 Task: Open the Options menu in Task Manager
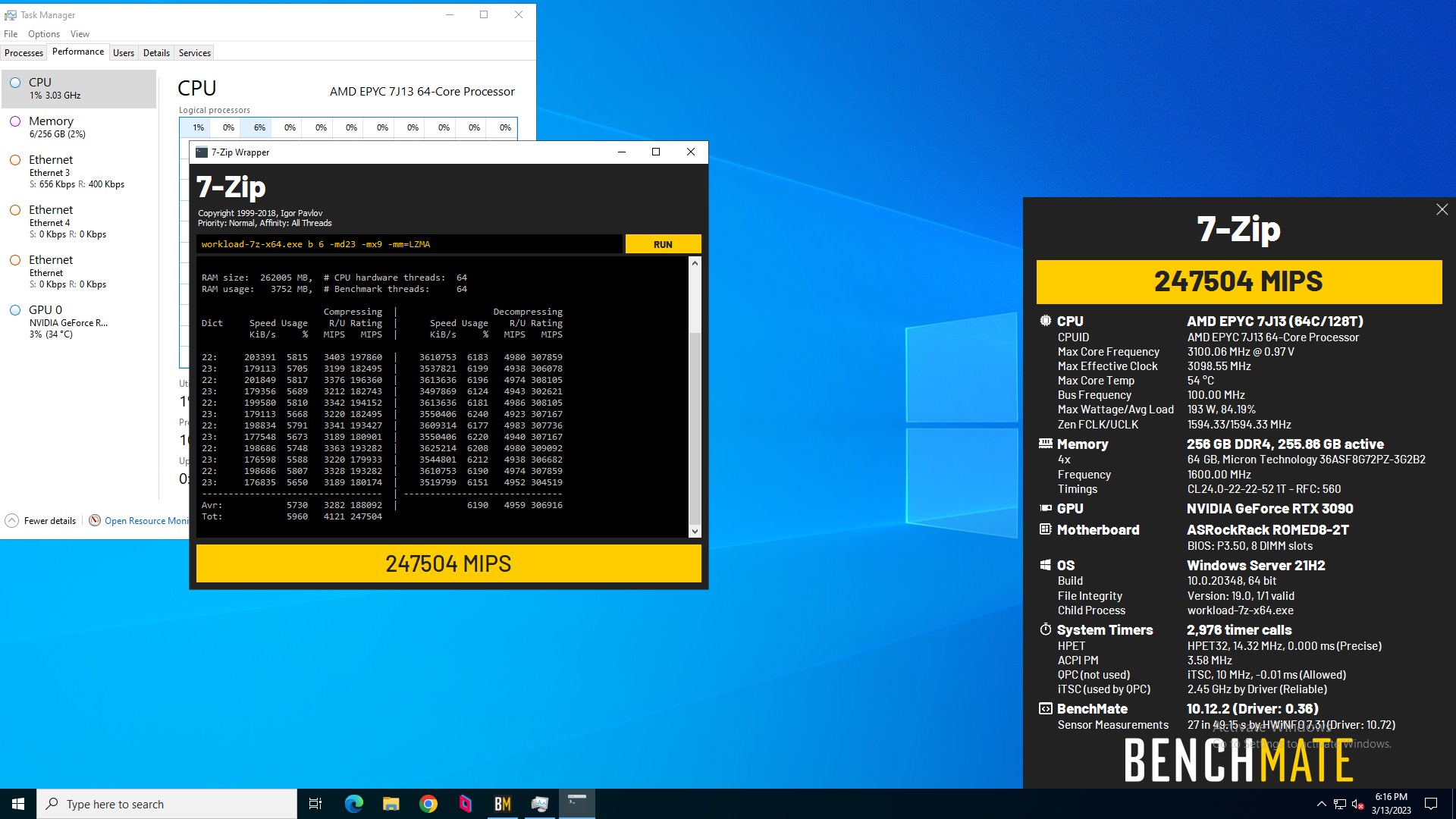pyautogui.click(x=44, y=34)
